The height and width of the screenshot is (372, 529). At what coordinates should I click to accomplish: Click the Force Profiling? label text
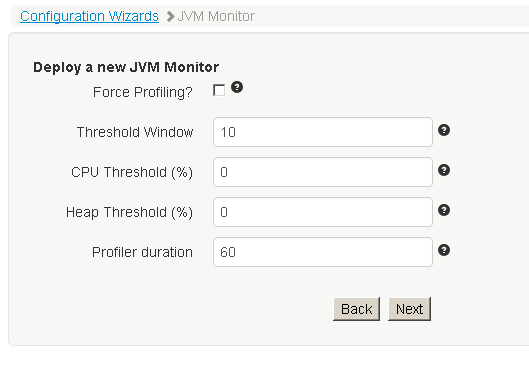pyautogui.click(x=142, y=92)
